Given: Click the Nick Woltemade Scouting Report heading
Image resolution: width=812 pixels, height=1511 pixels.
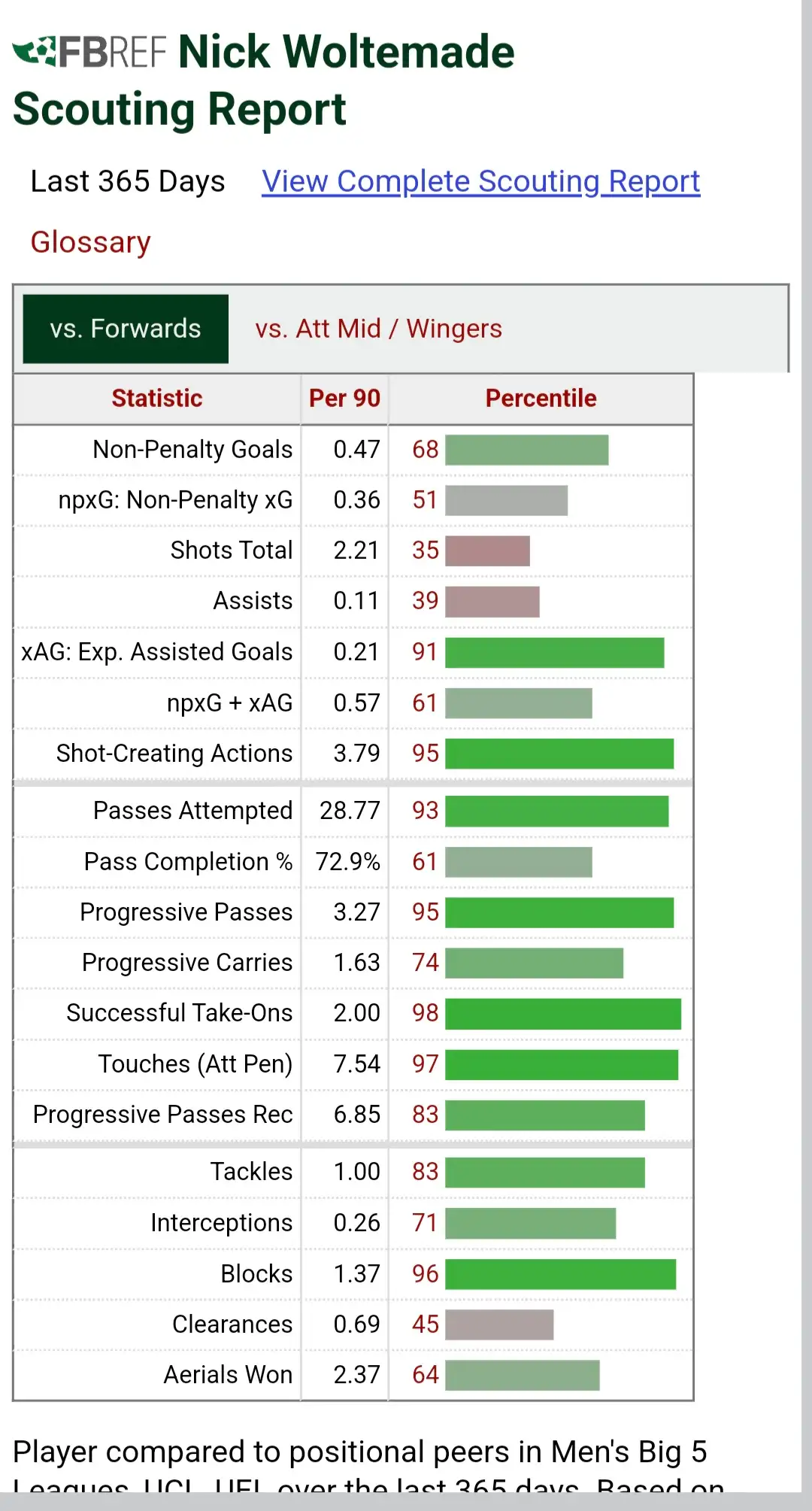Looking at the screenshot, I should (263, 80).
